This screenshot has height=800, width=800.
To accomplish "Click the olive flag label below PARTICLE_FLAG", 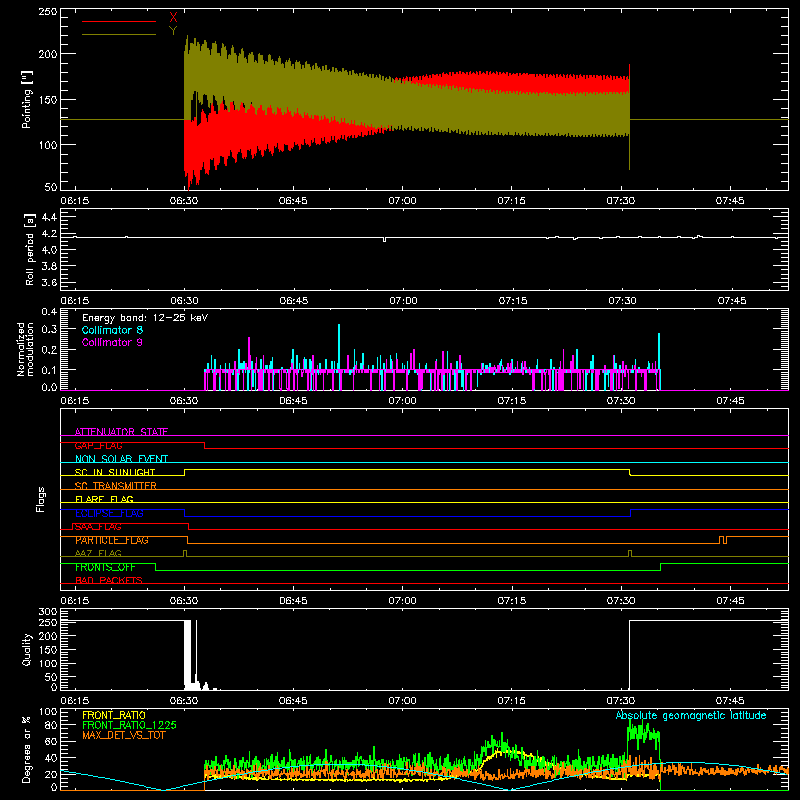I will pyautogui.click(x=98, y=553).
